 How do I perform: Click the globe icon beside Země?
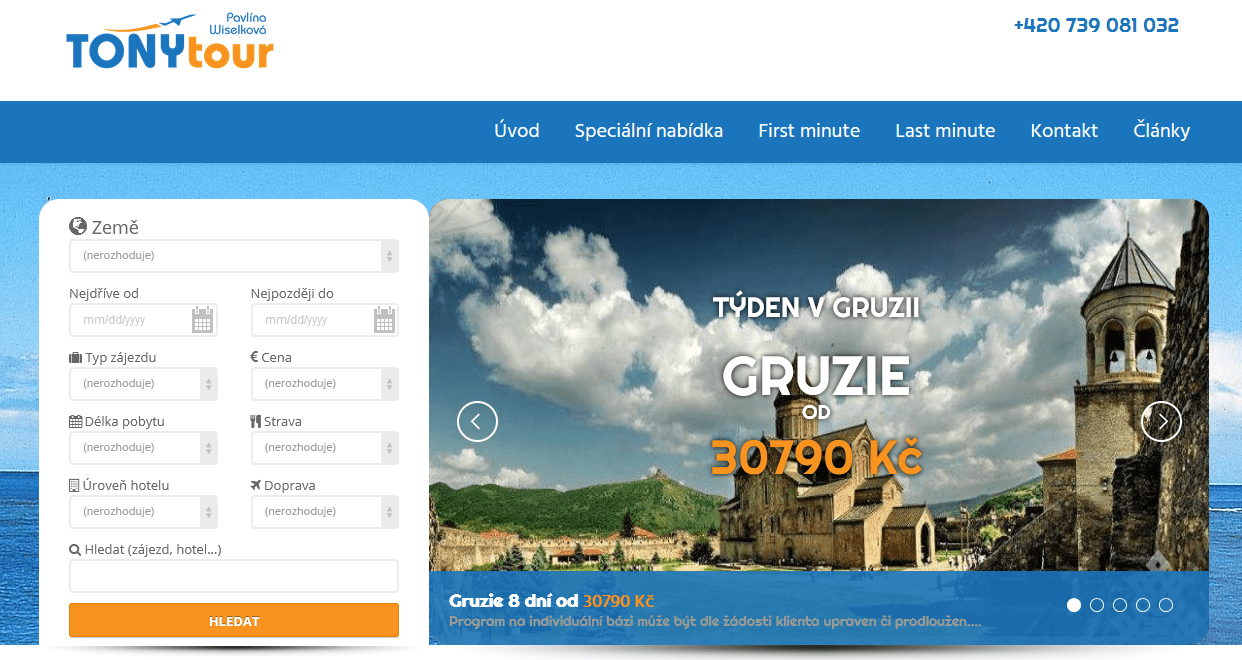pyautogui.click(x=78, y=227)
